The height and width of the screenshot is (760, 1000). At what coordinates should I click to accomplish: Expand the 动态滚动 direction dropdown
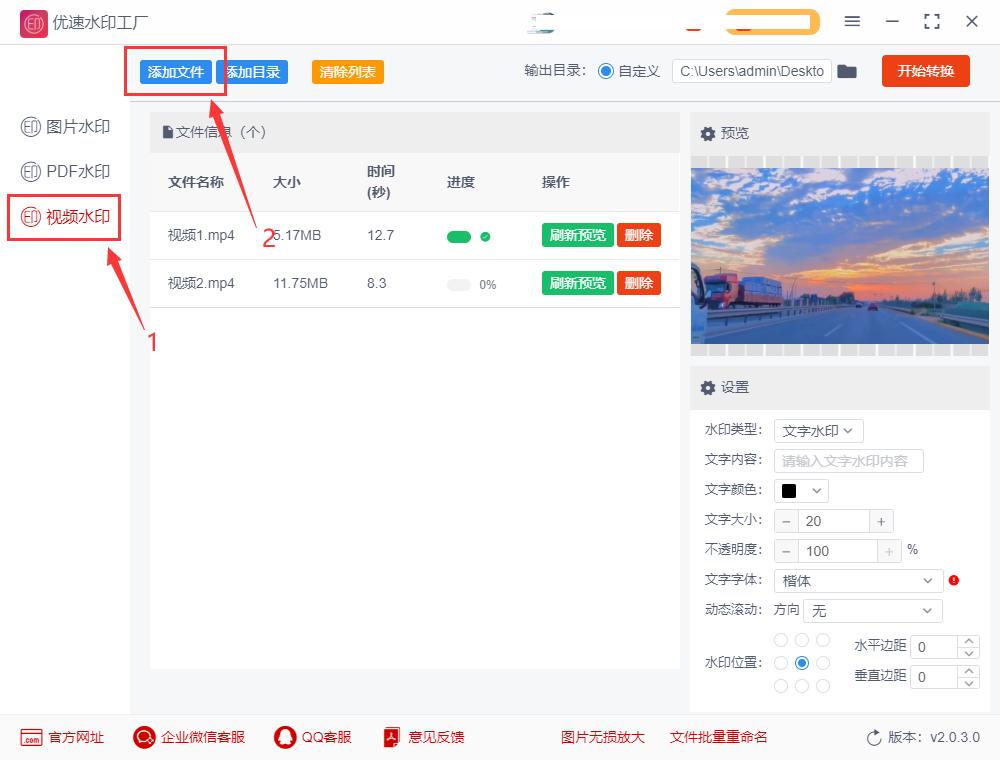pyautogui.click(x=871, y=610)
